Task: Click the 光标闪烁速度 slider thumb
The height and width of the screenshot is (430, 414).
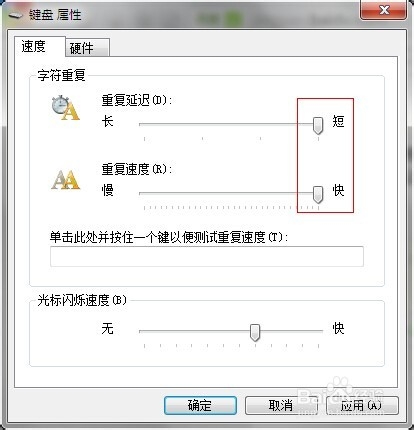Action: [255, 332]
